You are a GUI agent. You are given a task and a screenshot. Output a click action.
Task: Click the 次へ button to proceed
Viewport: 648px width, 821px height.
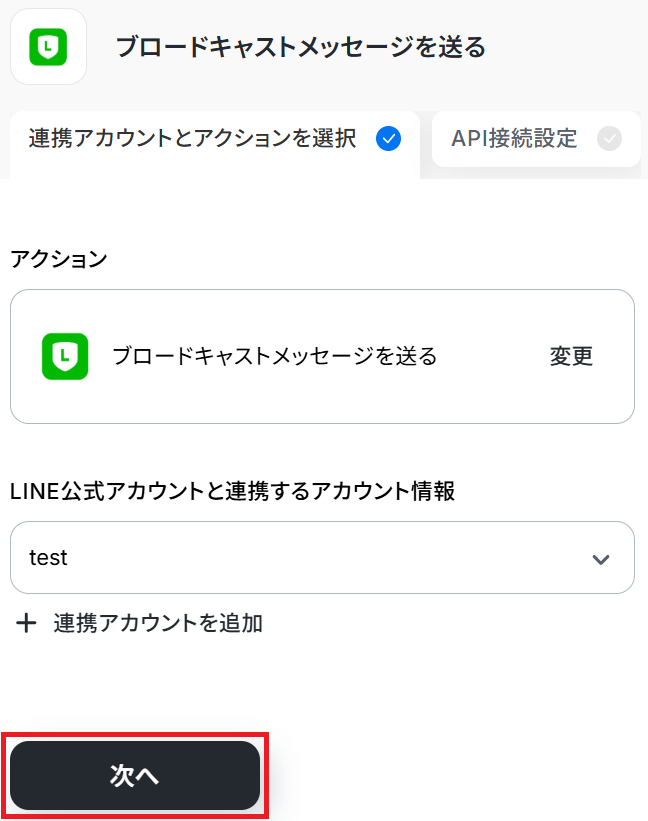pos(135,776)
